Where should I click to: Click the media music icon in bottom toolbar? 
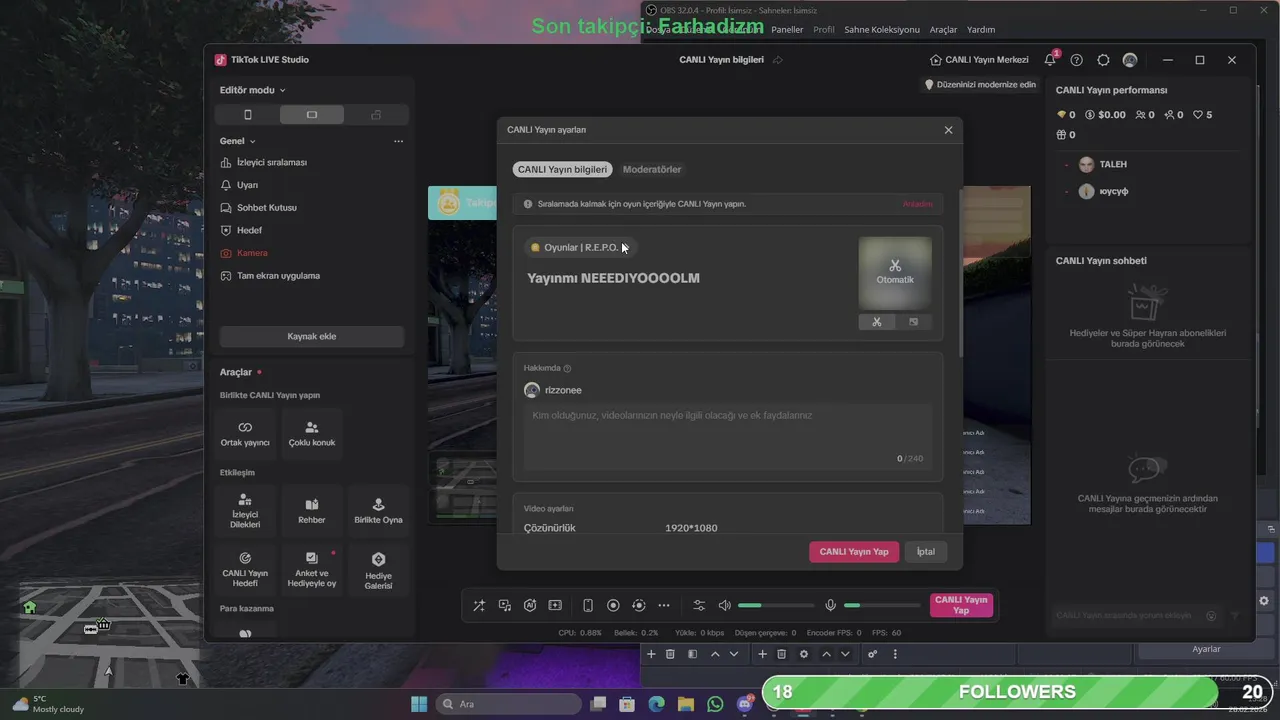click(505, 605)
